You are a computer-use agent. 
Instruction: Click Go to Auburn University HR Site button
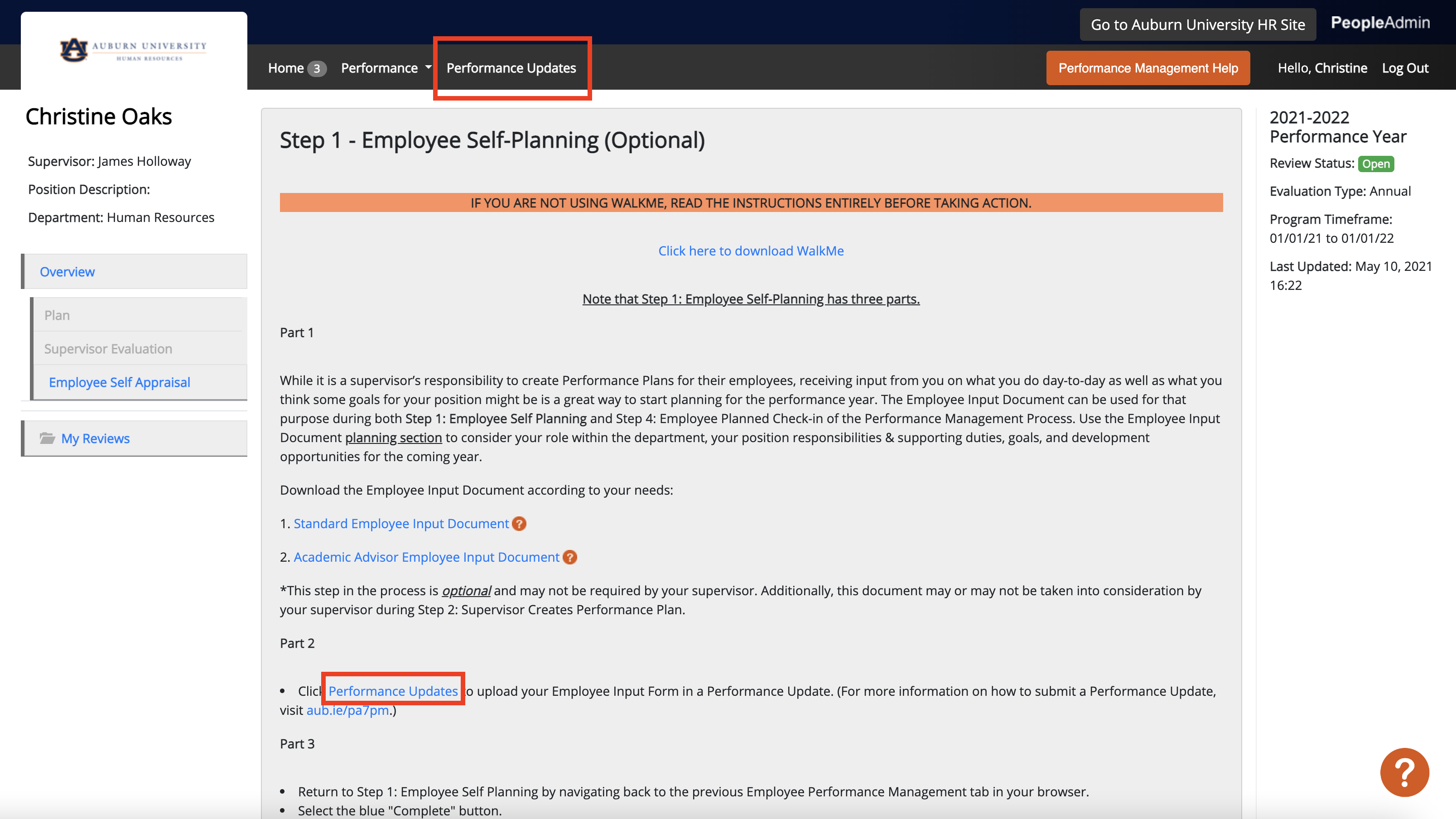click(x=1198, y=24)
